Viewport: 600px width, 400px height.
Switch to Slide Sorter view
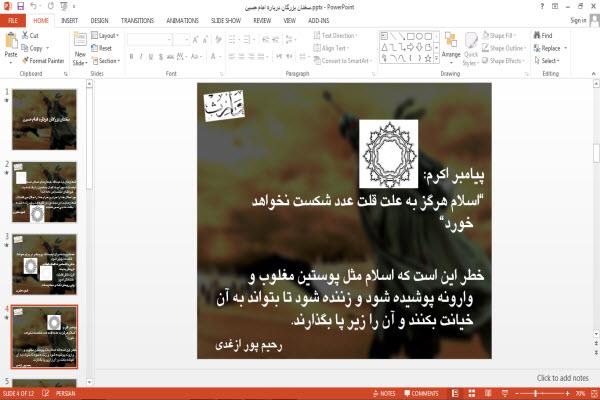[471, 393]
